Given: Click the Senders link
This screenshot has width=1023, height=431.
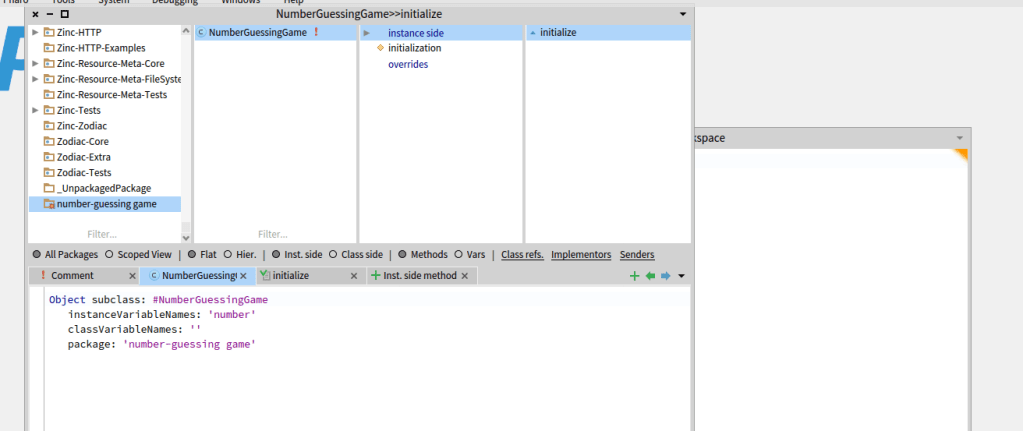Looking at the screenshot, I should 637,255.
